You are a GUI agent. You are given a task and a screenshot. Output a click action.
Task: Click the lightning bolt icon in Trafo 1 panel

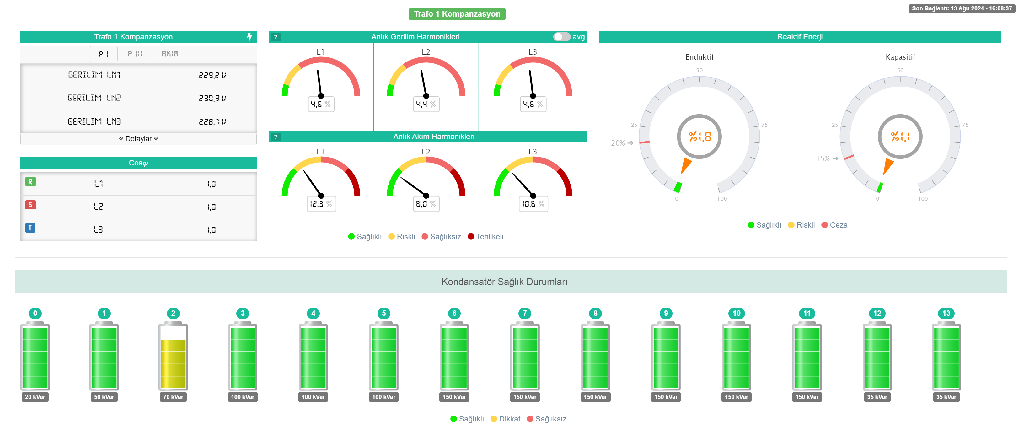(250, 37)
